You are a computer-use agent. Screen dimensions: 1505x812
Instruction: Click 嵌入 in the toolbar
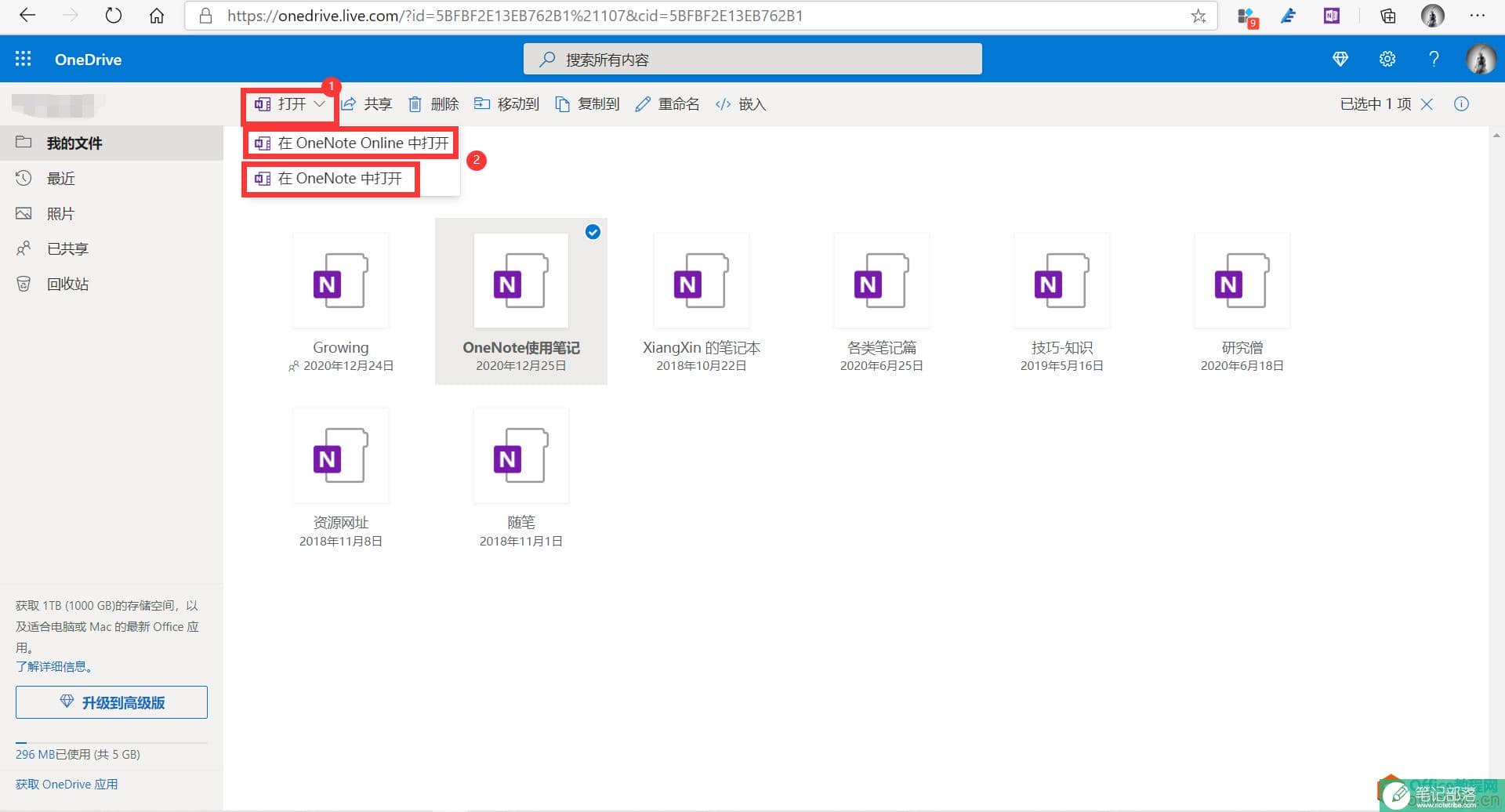(x=741, y=104)
